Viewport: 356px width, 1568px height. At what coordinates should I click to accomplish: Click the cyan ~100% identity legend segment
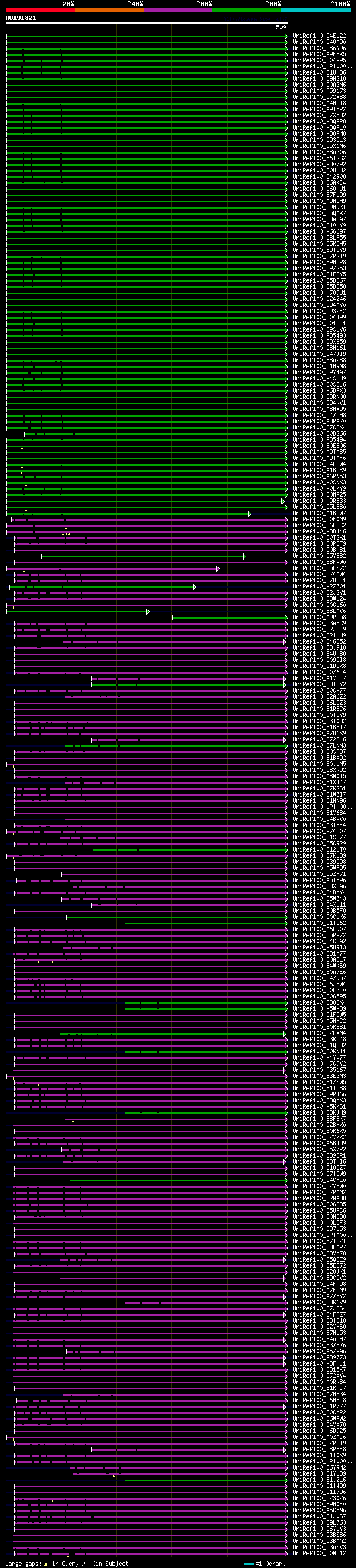tap(316, 10)
